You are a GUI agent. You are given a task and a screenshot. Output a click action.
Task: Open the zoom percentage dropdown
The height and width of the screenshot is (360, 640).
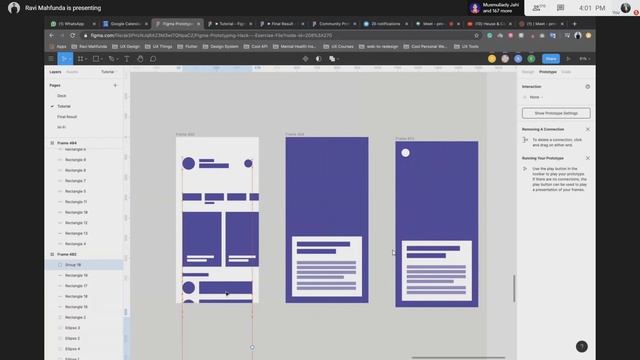tap(584, 59)
